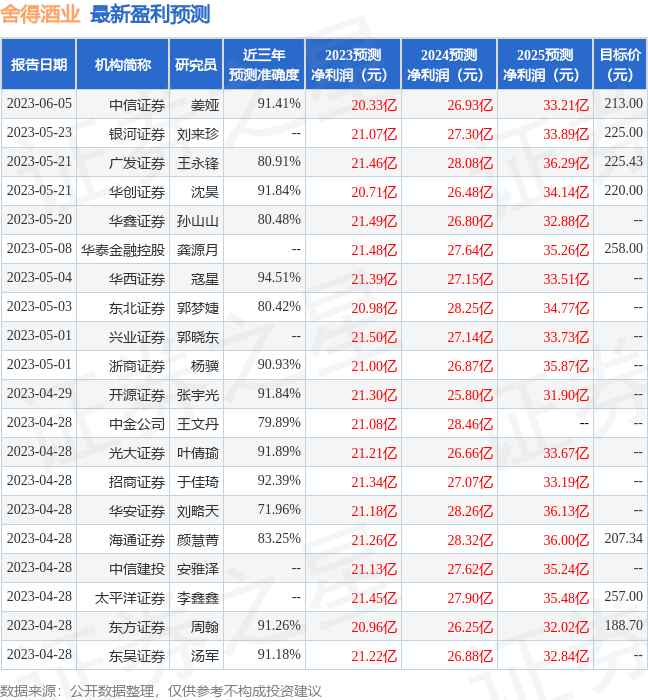Click target price 220.00
Viewport: 648px width, 700px height.
(623, 191)
